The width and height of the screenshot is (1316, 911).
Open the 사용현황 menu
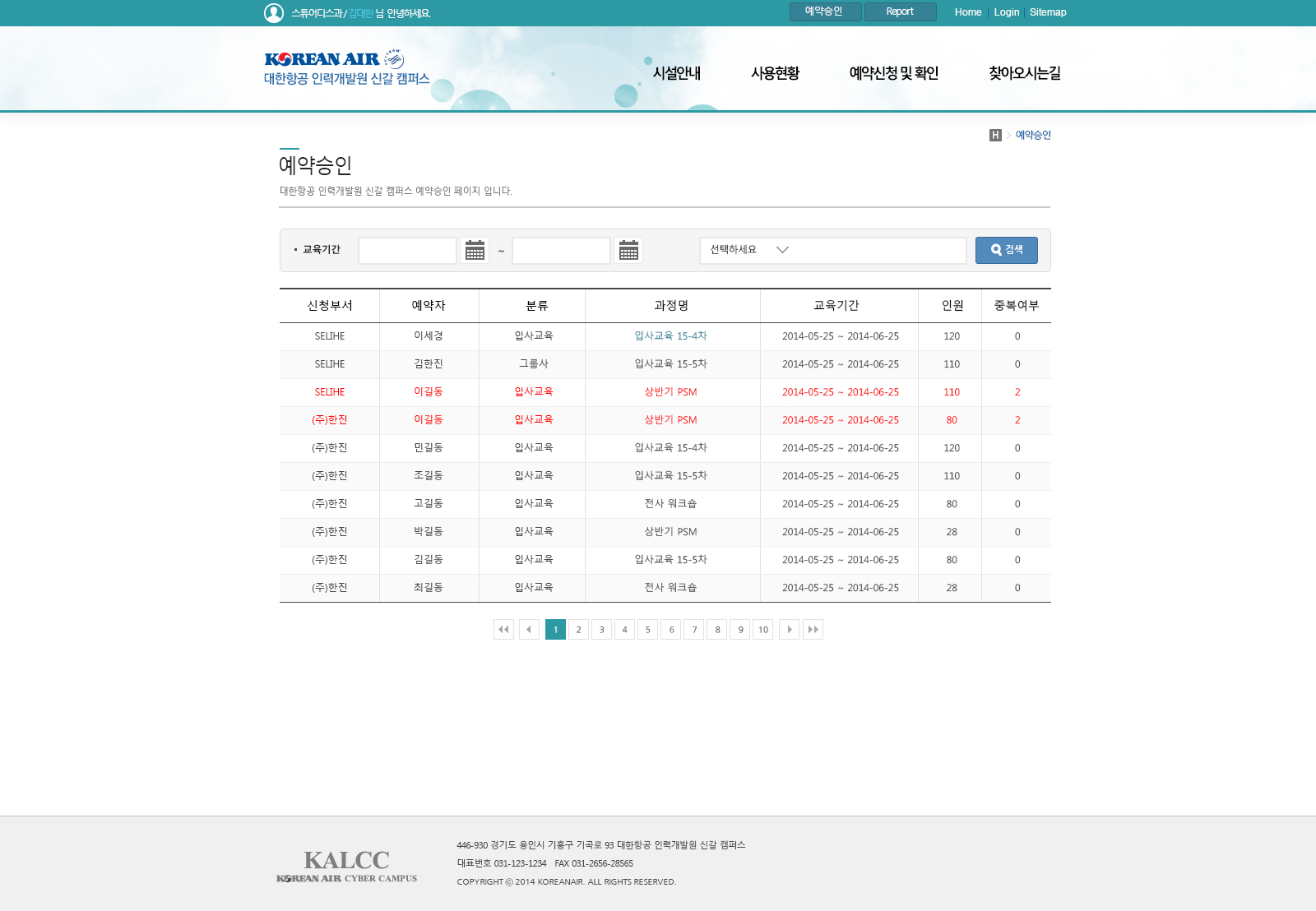click(x=775, y=73)
